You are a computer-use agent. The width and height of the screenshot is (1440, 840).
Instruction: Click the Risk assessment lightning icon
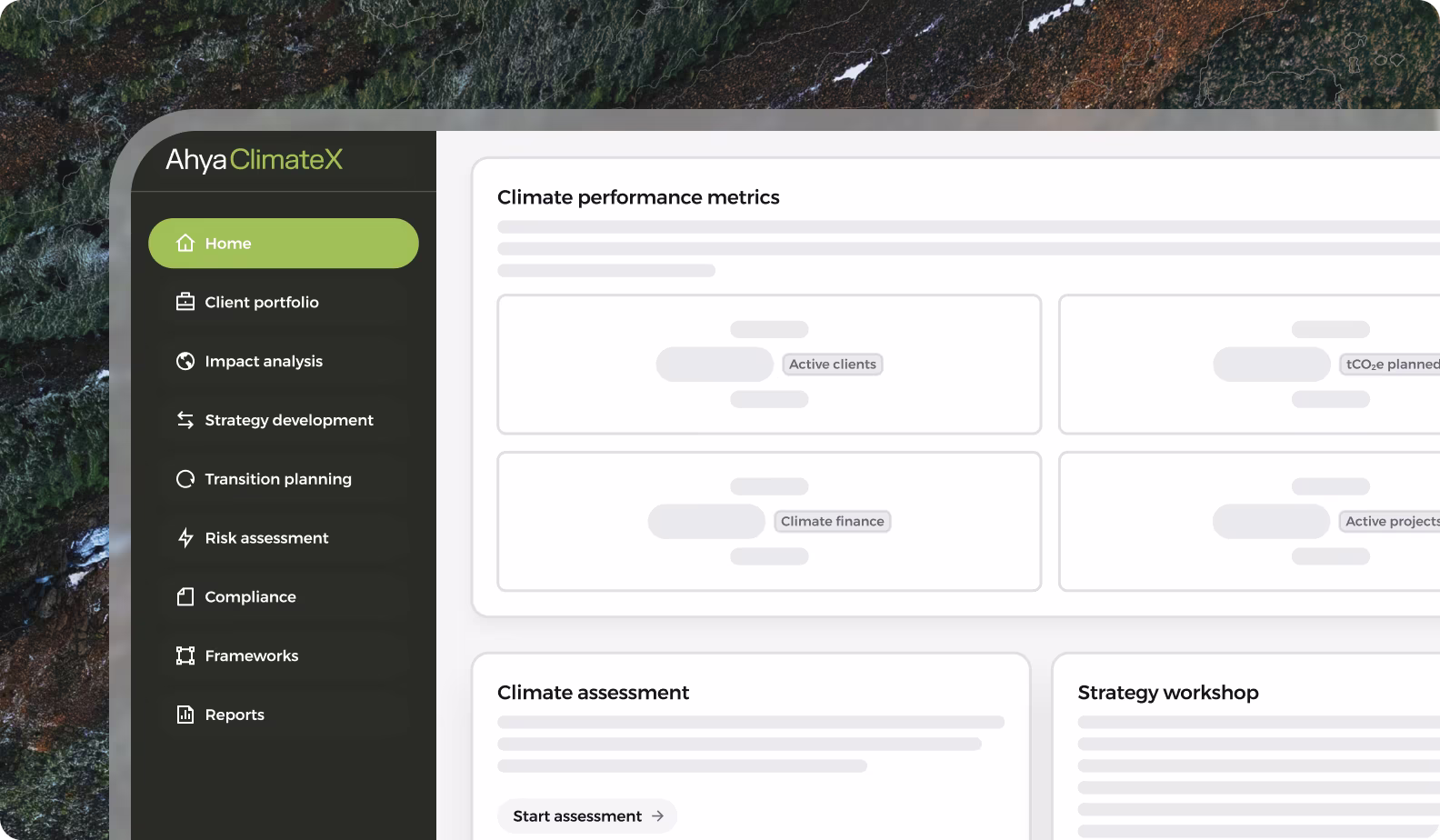tap(185, 538)
